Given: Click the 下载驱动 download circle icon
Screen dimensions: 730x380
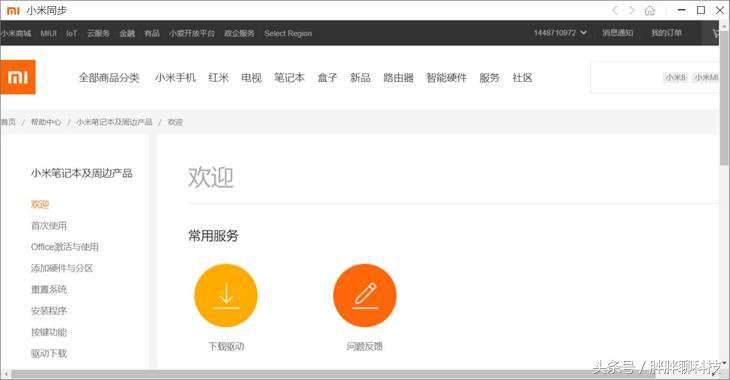Looking at the screenshot, I should pos(226,295).
